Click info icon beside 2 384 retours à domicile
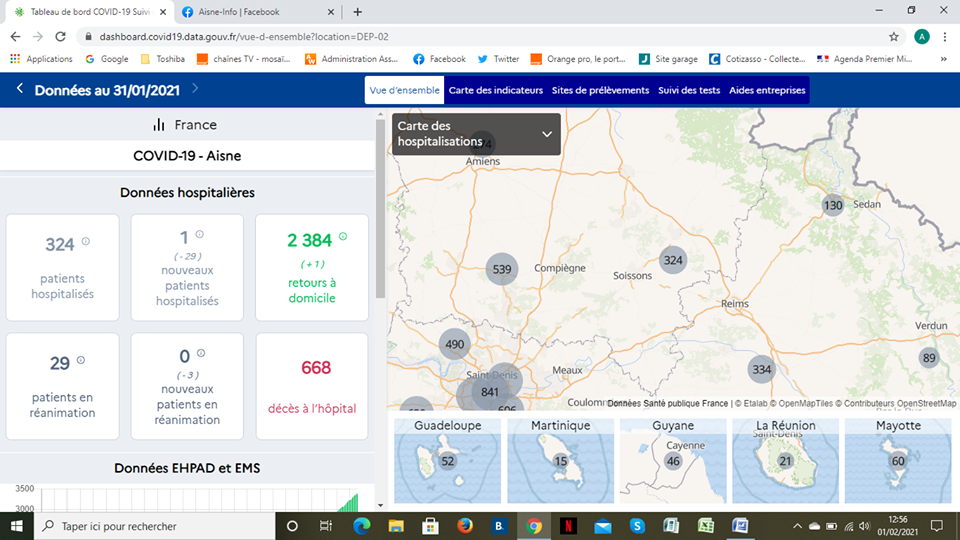Screen dimensions: 960x540 (x=343, y=237)
